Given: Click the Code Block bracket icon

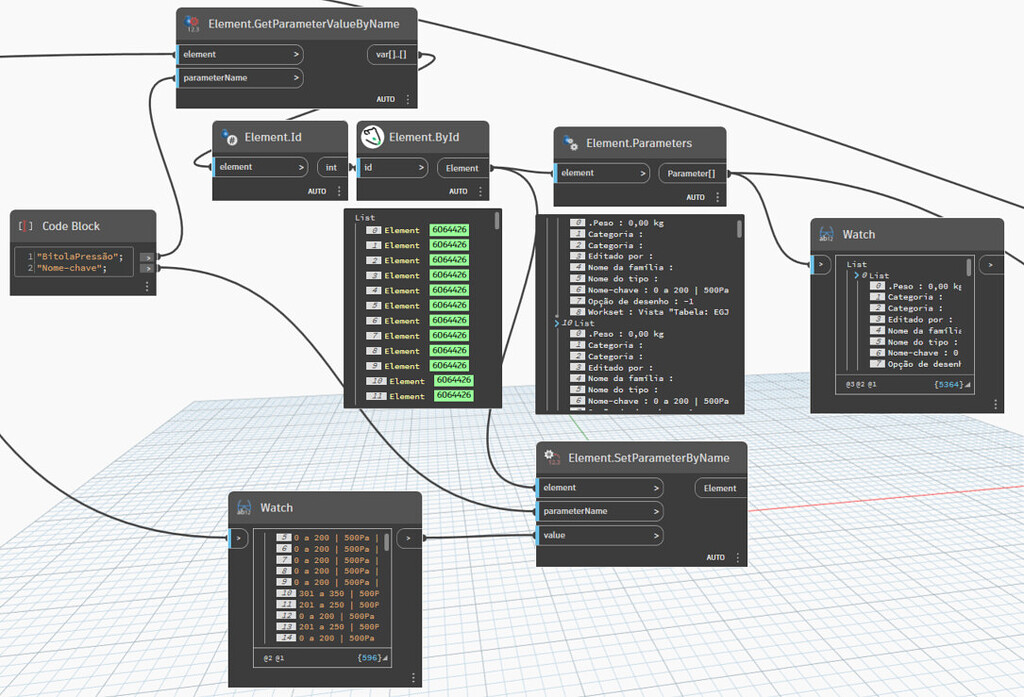Looking at the screenshot, I should tap(25, 226).
